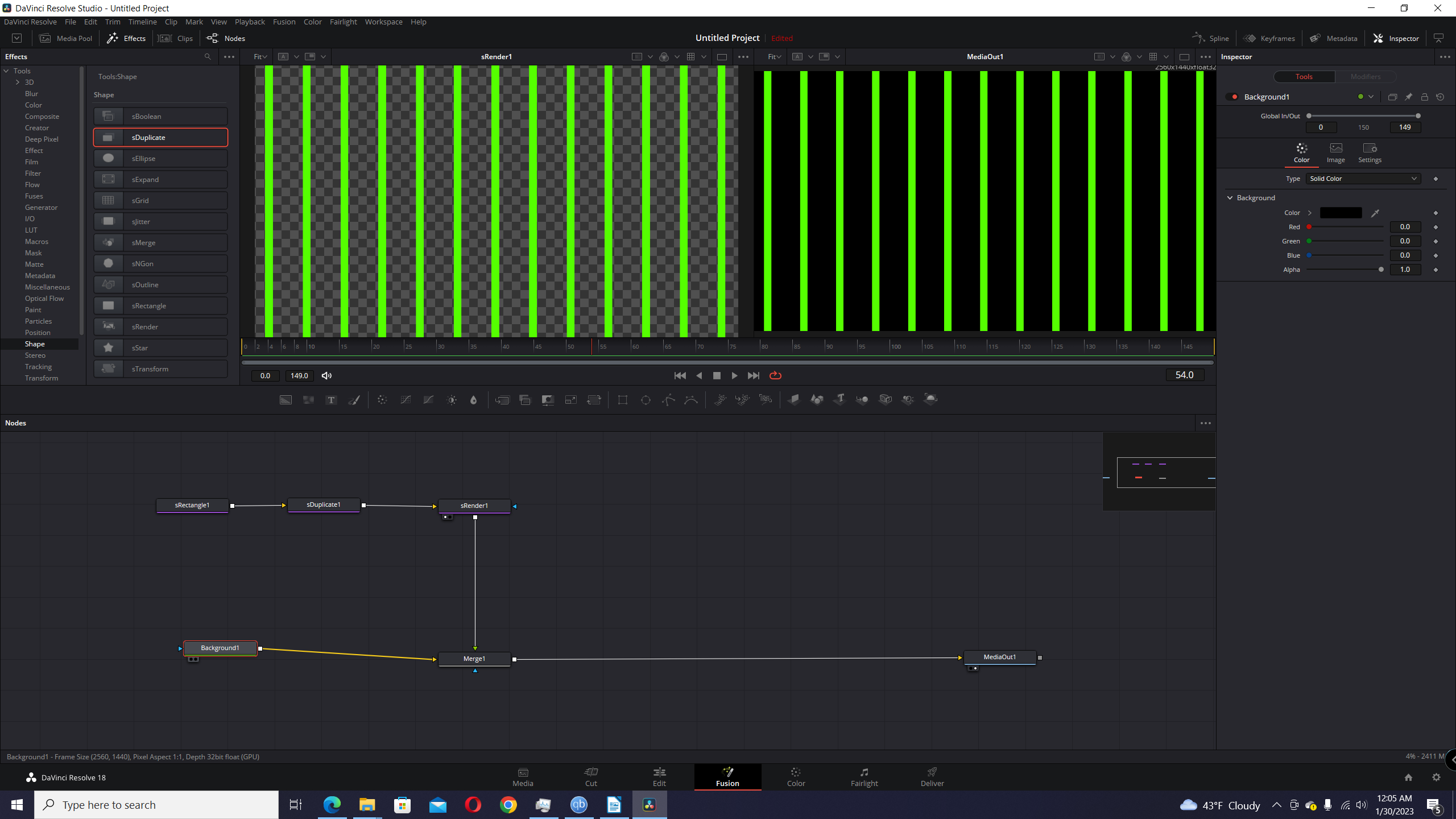Open the interface layout dropdown
Viewport: 1456px width, 819px height.
17,38
